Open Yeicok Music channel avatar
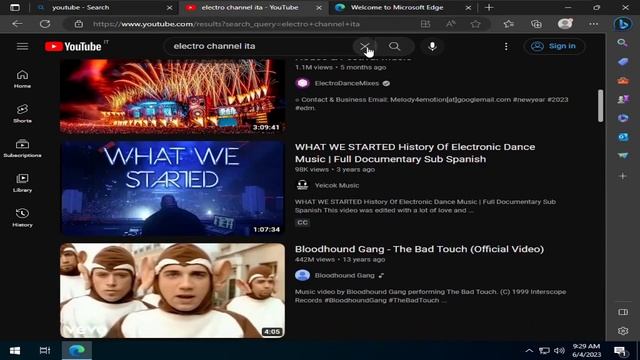This screenshot has width=640, height=360. [302, 185]
